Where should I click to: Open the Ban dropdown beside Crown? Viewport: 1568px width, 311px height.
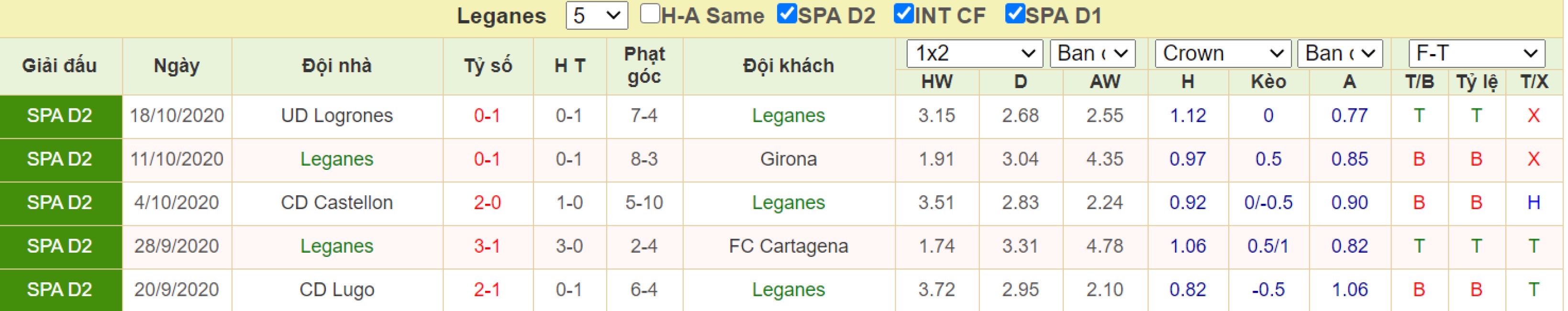pyautogui.click(x=1340, y=54)
